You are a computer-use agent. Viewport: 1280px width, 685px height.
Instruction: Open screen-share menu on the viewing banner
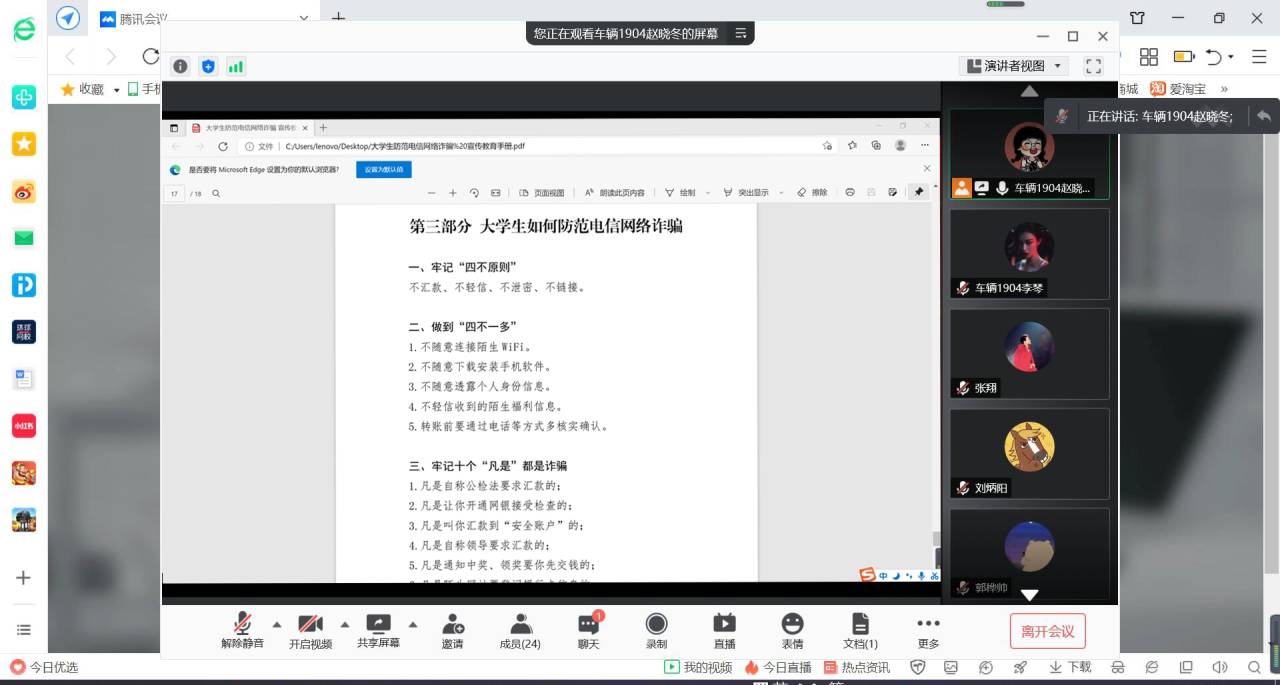tap(741, 33)
